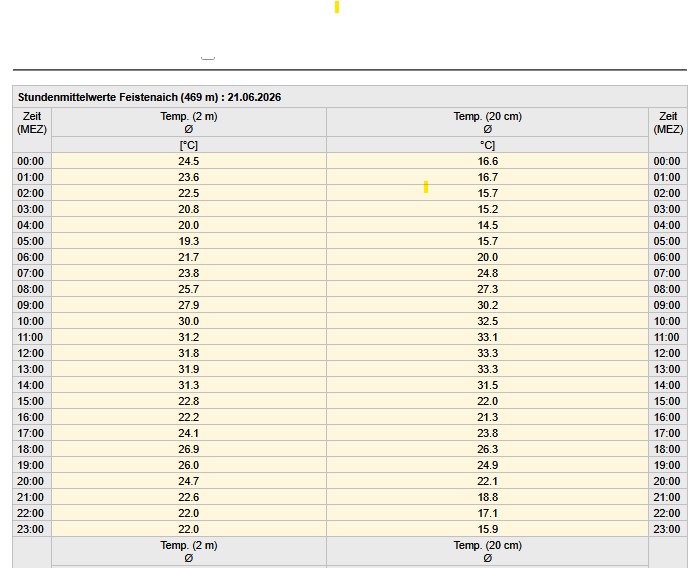Click 33.1 in the 11:00 row
The image size is (694, 568).
tap(487, 337)
